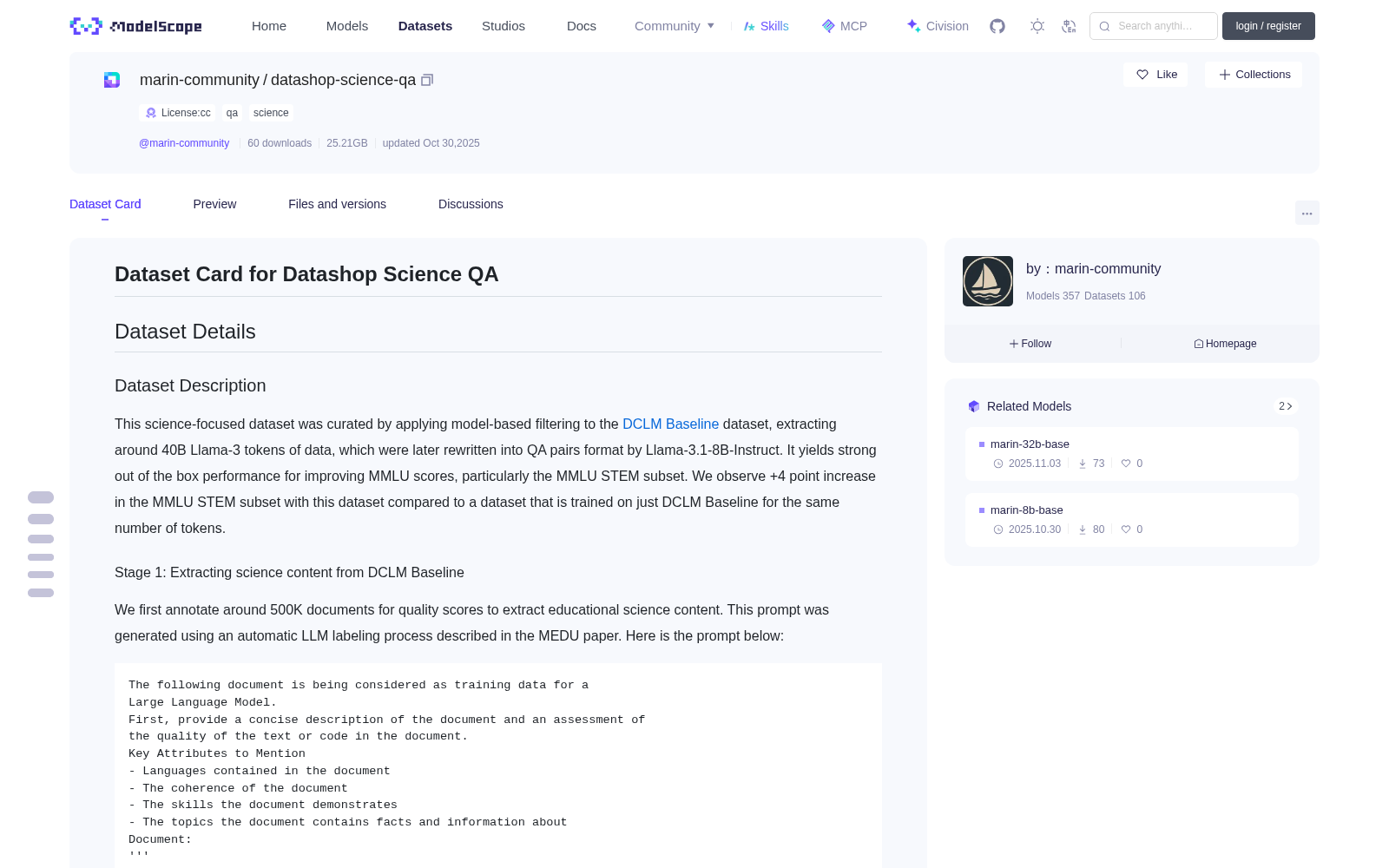
Task: Open the Datasets section
Action: coord(425,26)
